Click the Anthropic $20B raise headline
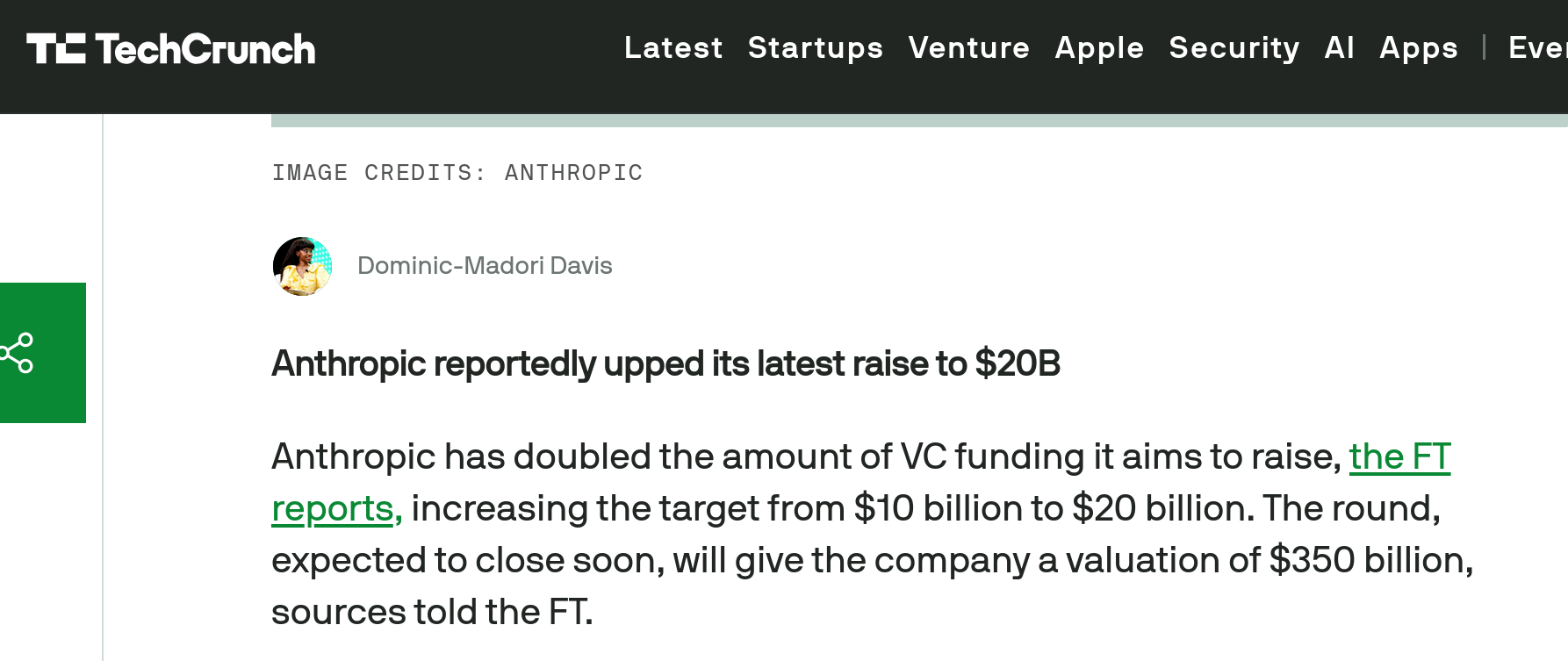Screen dimensions: 1568x661 point(665,363)
